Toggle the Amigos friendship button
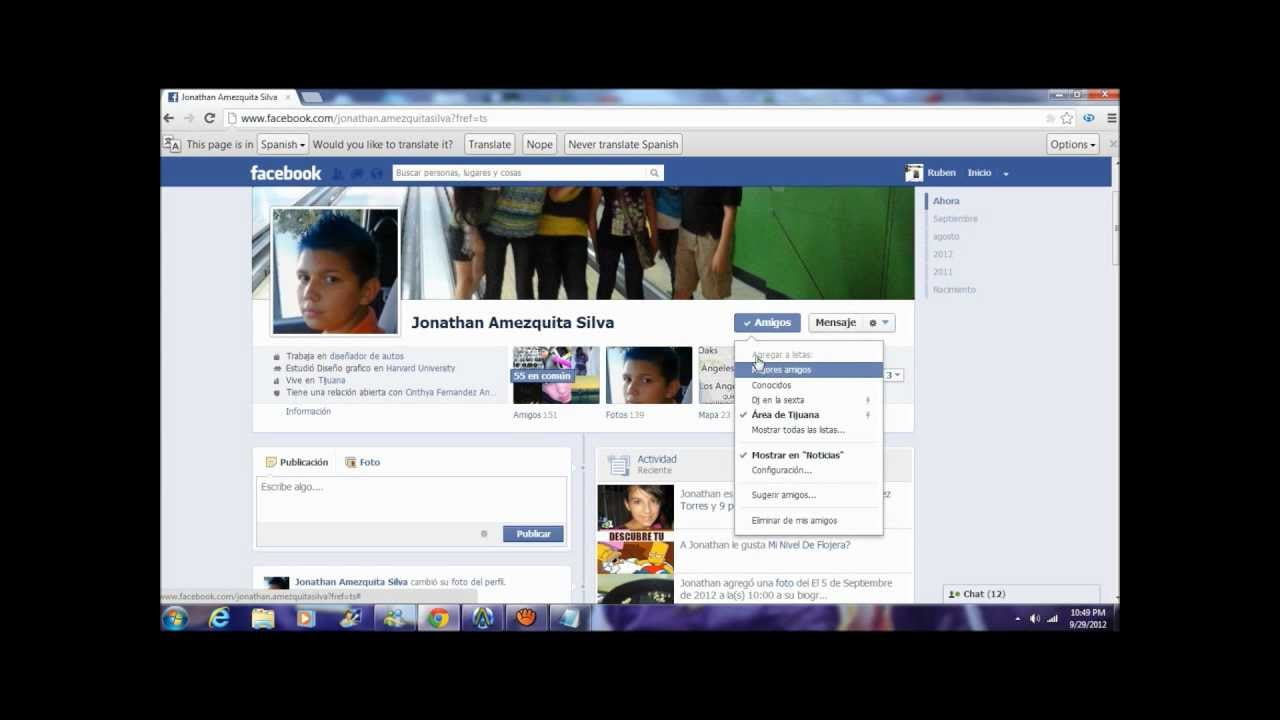The height and width of the screenshot is (720, 1280). tap(767, 323)
